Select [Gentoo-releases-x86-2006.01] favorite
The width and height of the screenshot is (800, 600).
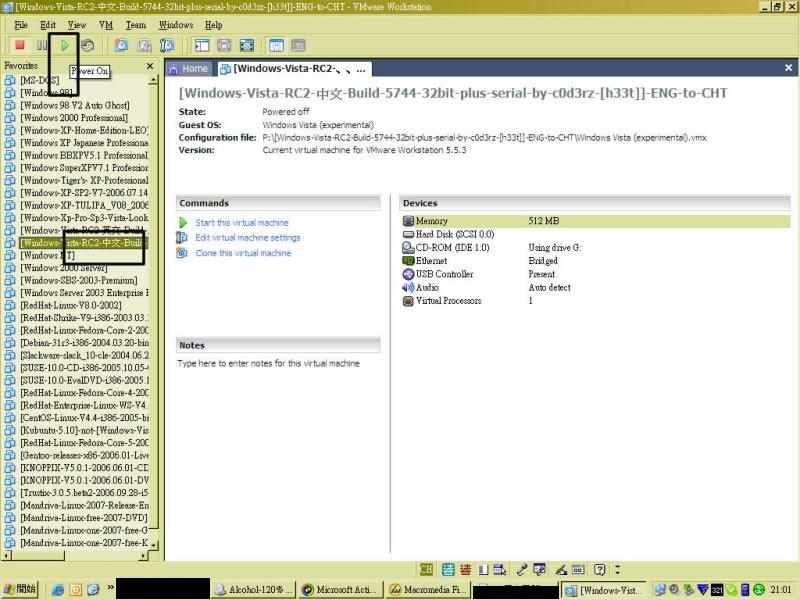tap(84, 455)
